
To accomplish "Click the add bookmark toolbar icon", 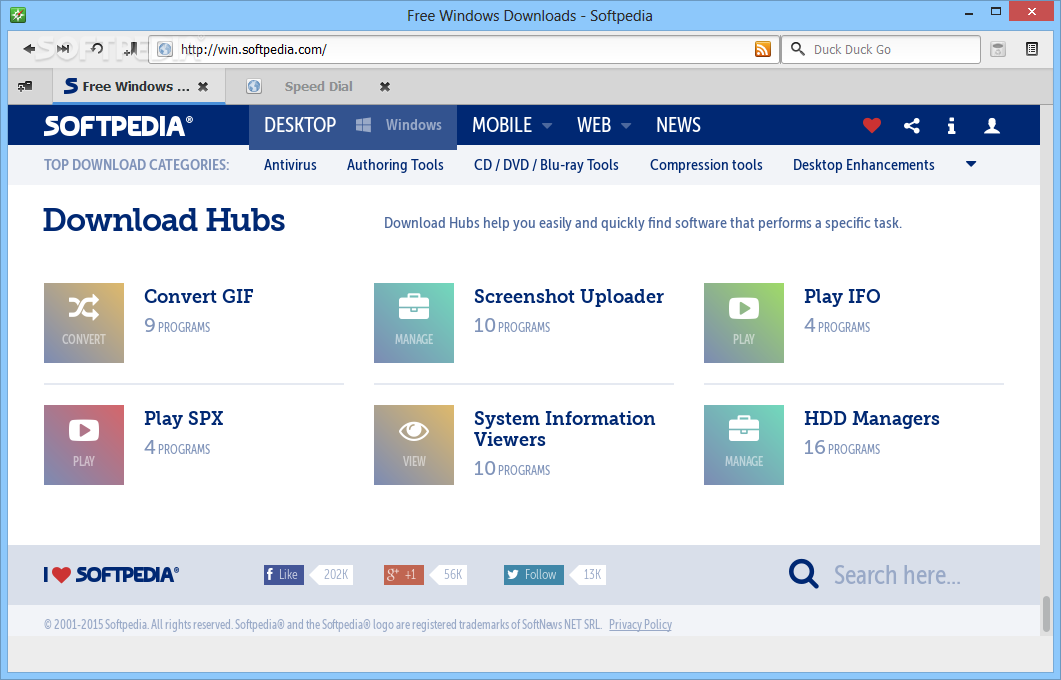I will (131, 49).
